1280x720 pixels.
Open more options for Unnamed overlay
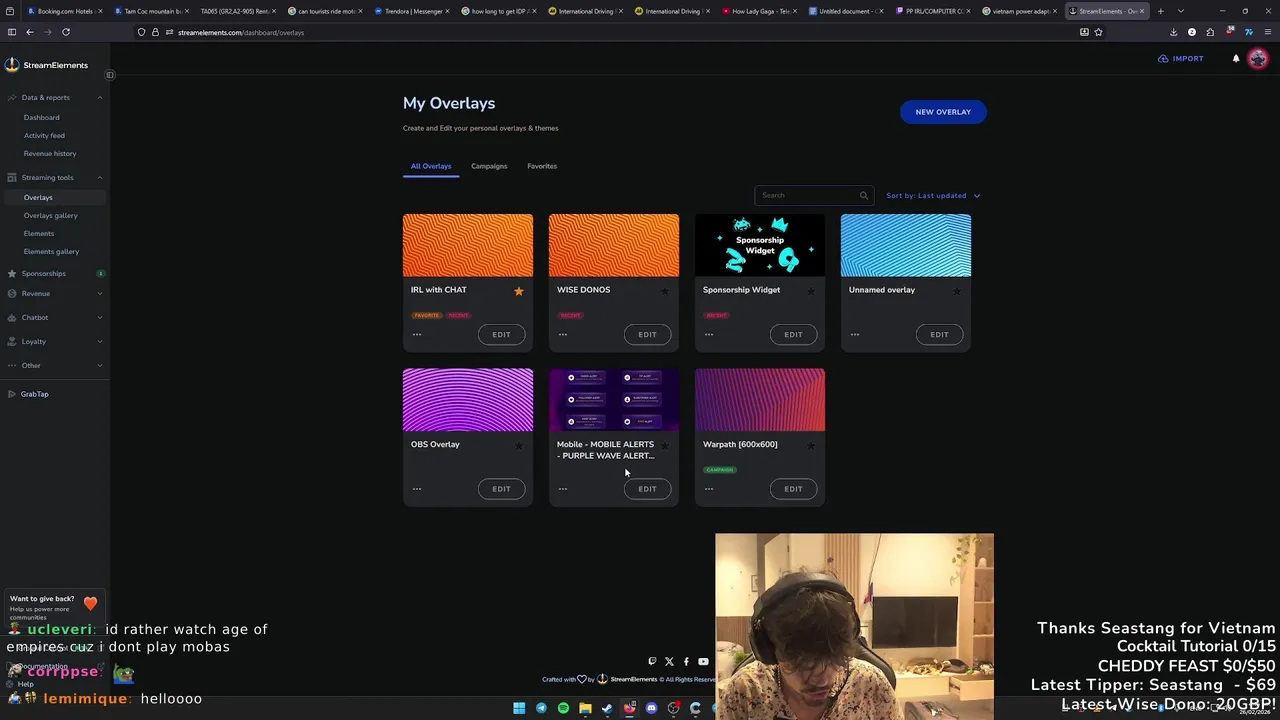pos(855,334)
